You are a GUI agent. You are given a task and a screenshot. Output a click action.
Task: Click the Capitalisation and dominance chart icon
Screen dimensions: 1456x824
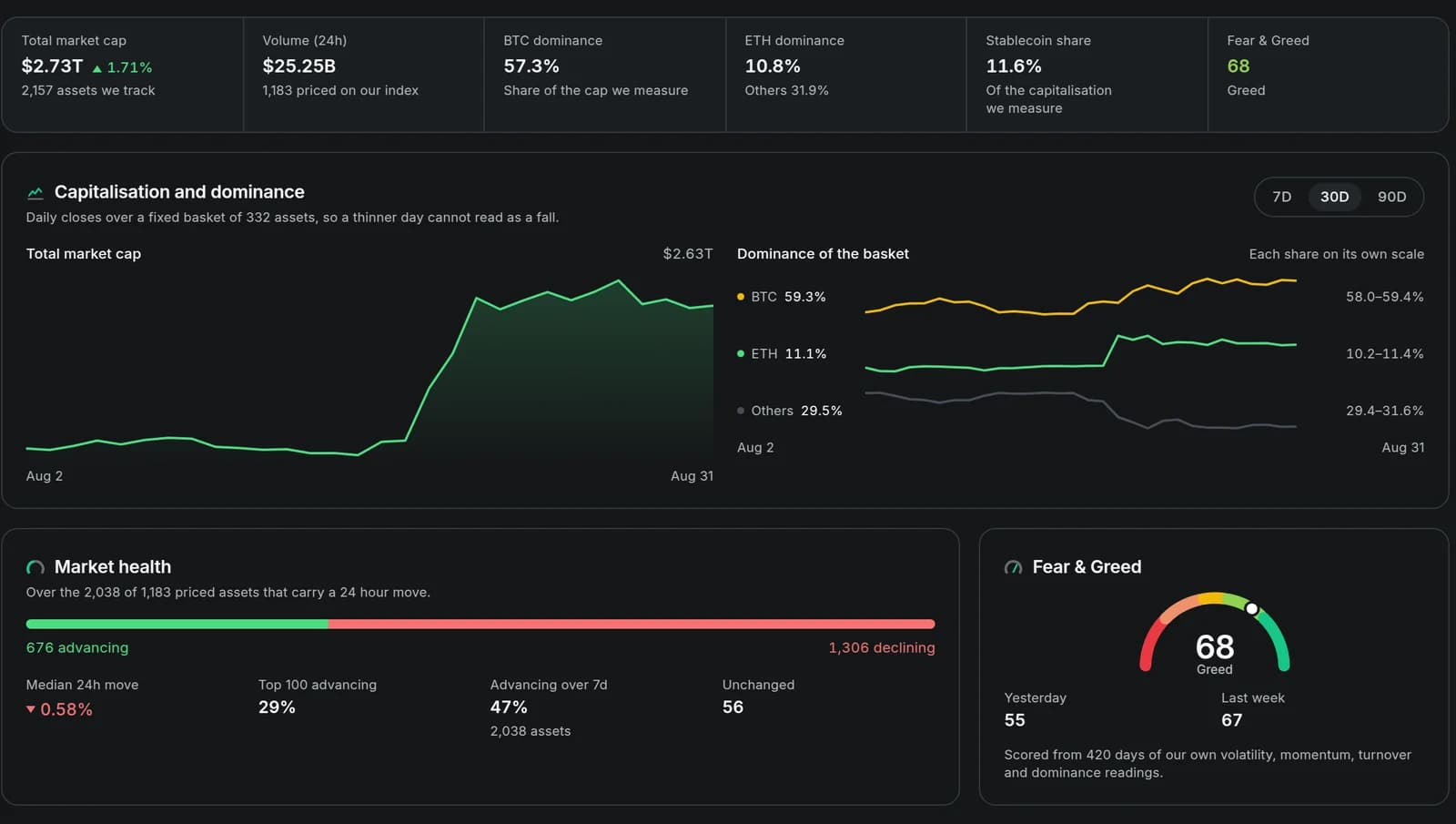pyautogui.click(x=35, y=192)
